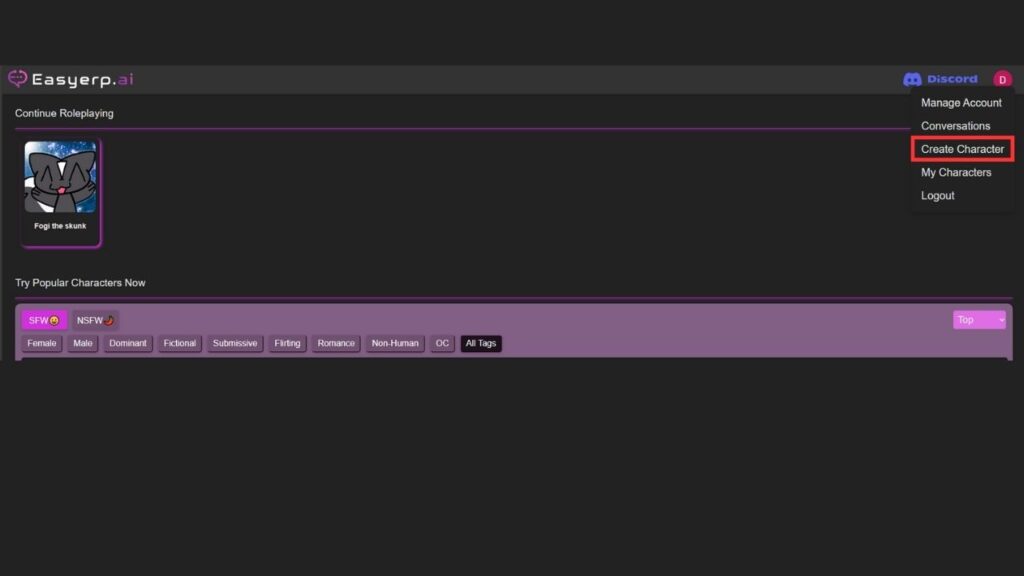Filter by the Male tag

(x=83, y=343)
